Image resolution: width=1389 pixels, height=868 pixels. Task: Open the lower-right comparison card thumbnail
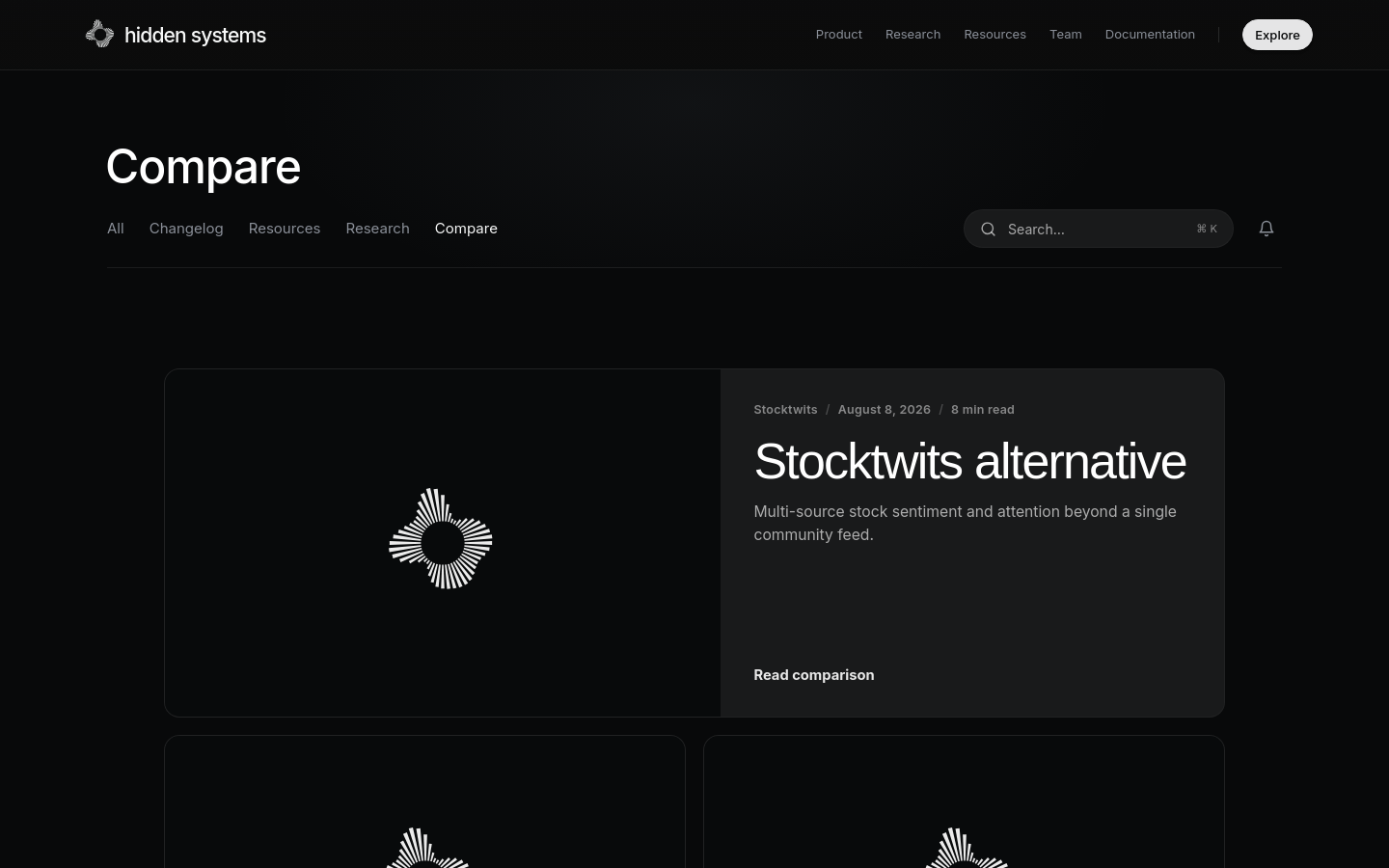point(964,802)
